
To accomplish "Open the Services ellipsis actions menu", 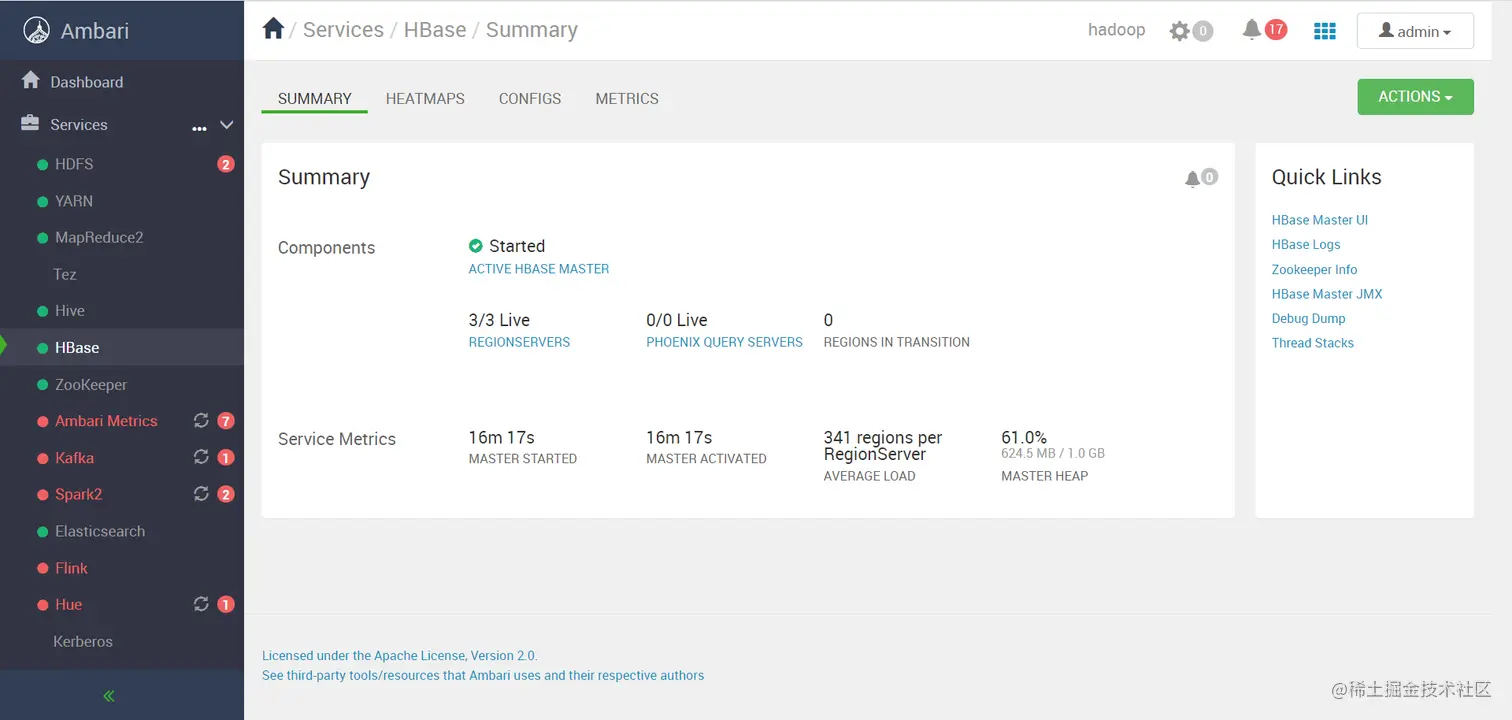I will [199, 127].
